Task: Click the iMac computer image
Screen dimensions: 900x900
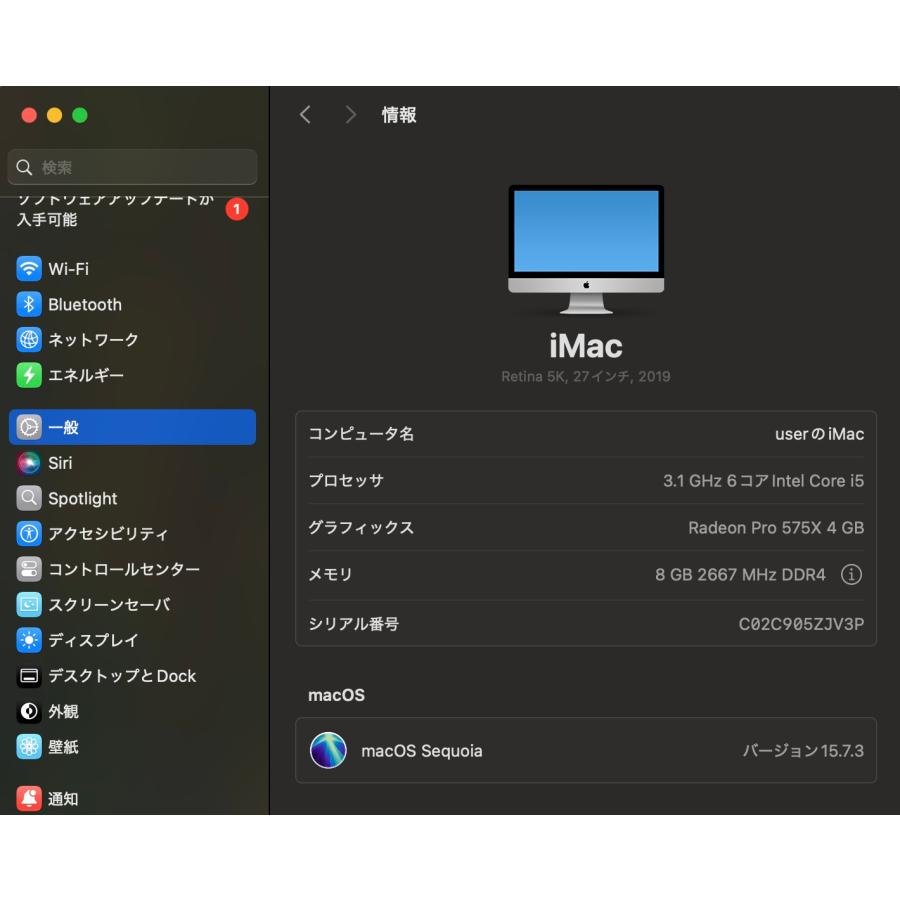Action: [586, 249]
